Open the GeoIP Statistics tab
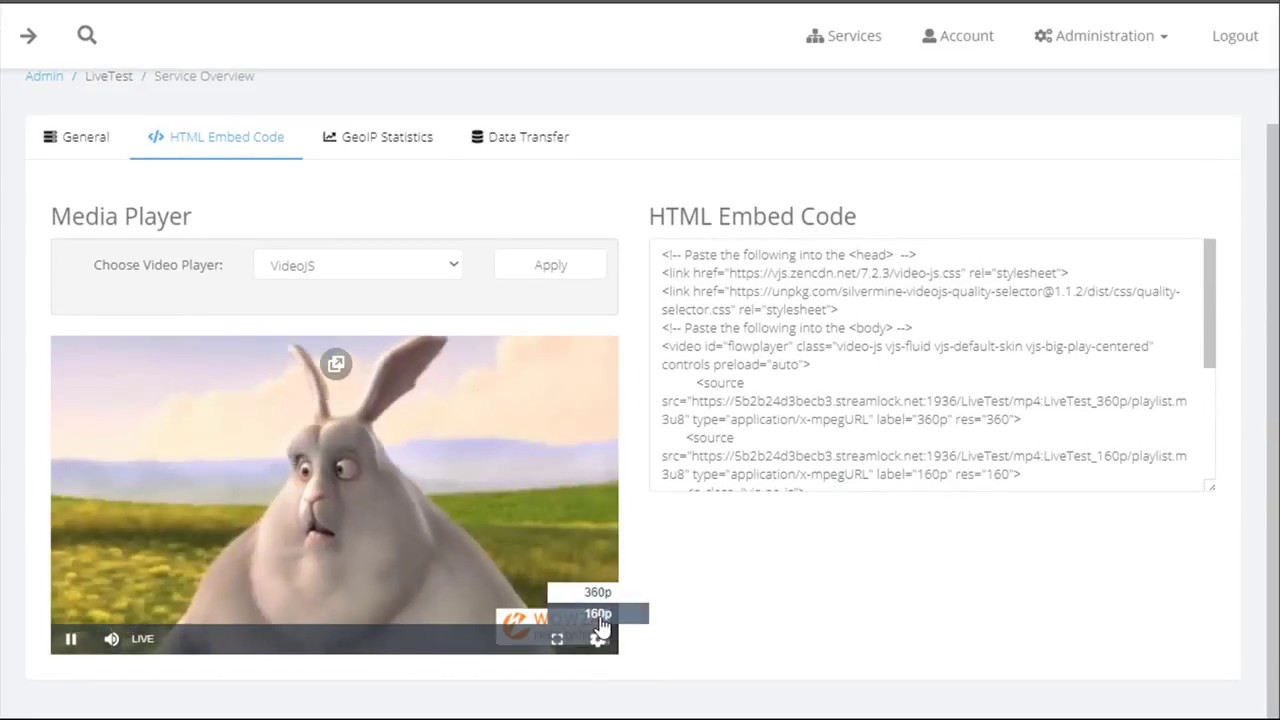 pos(378,137)
